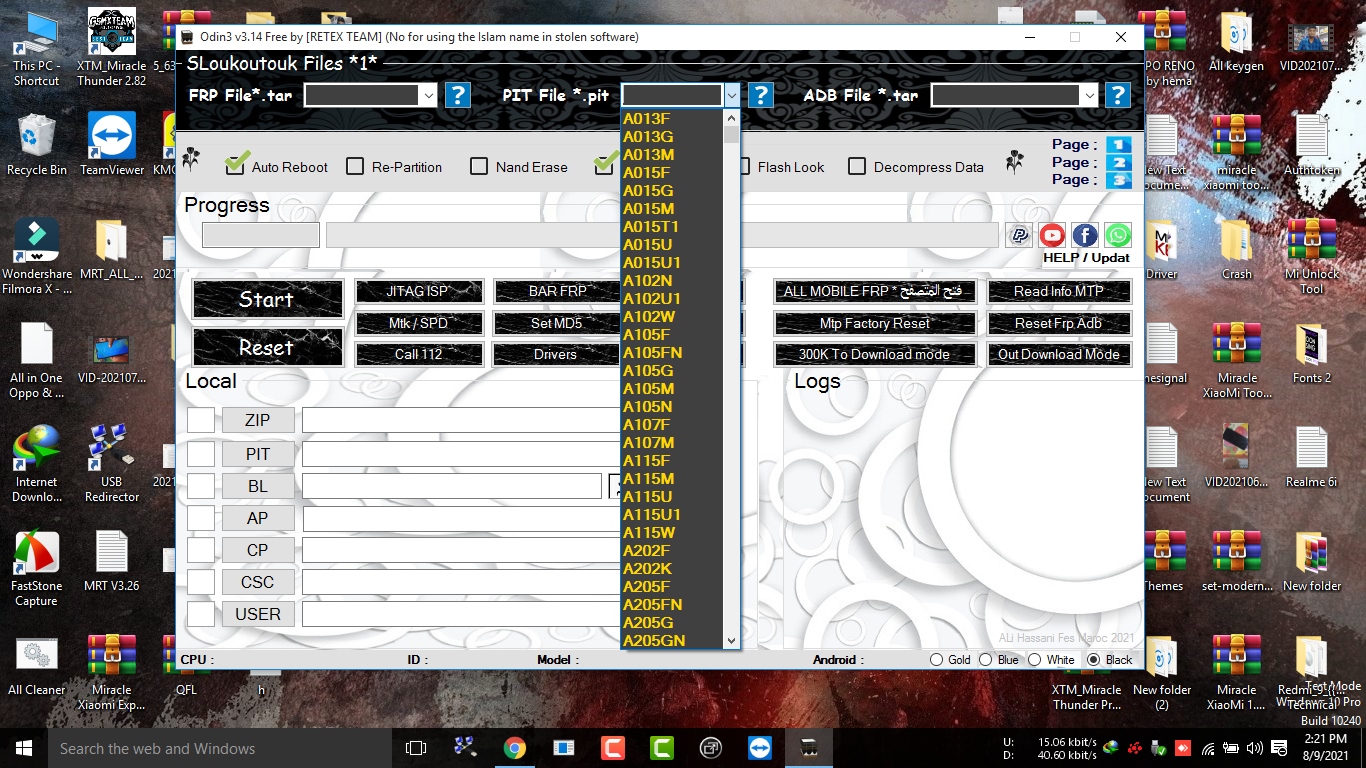Image resolution: width=1366 pixels, height=768 pixels.
Task: Select All Cleaner desktop icon
Action: (x=37, y=666)
